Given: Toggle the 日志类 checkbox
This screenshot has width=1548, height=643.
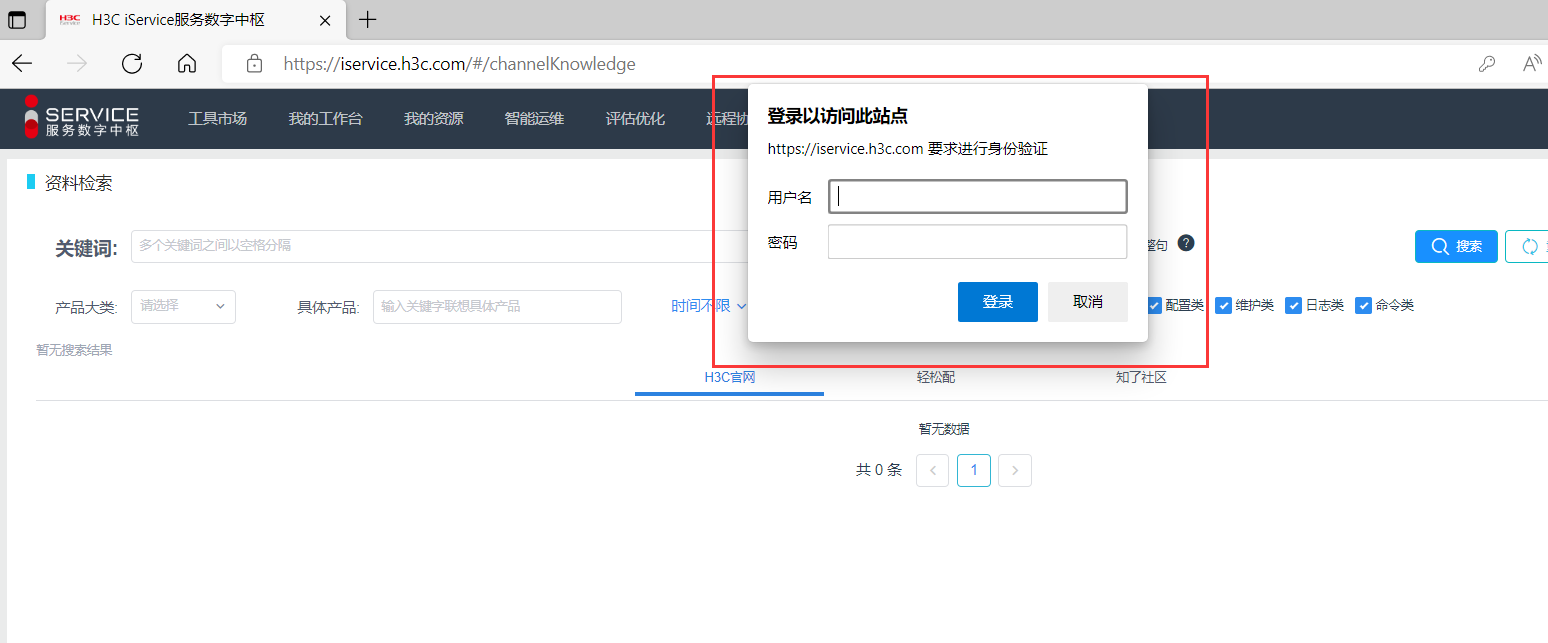Looking at the screenshot, I should tap(1293, 305).
